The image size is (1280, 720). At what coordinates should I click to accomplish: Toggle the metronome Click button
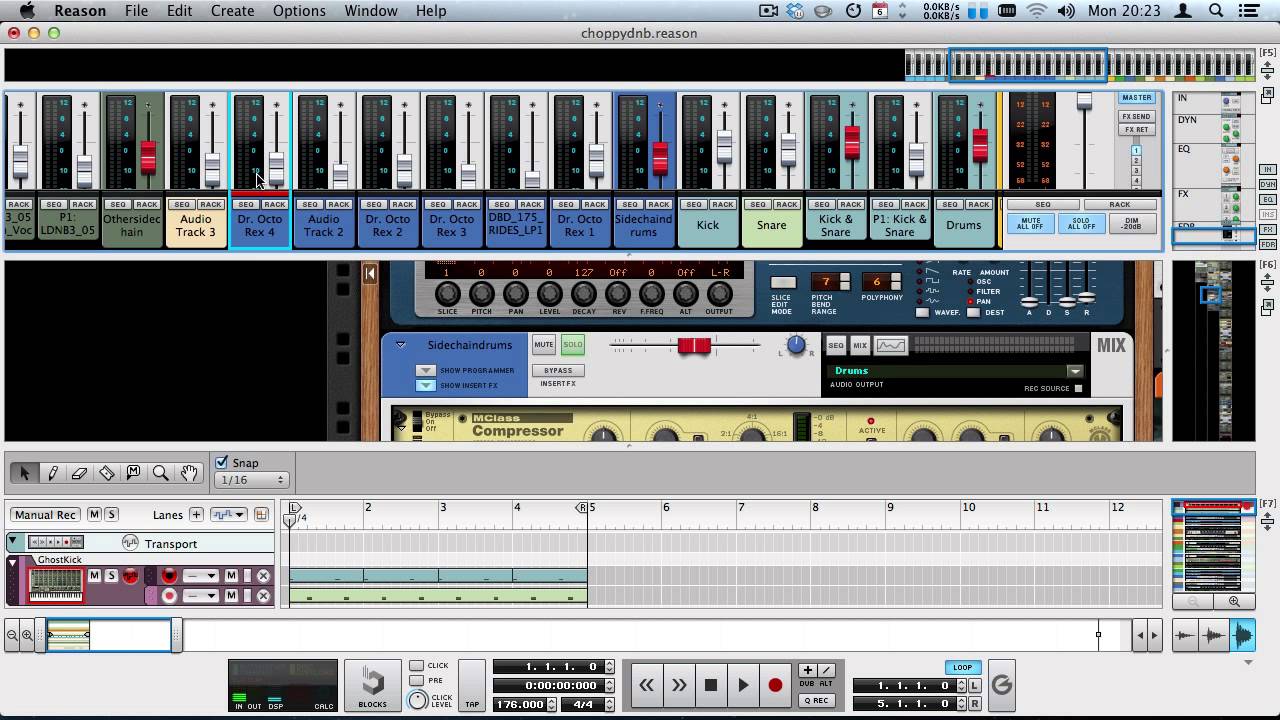tap(417, 666)
